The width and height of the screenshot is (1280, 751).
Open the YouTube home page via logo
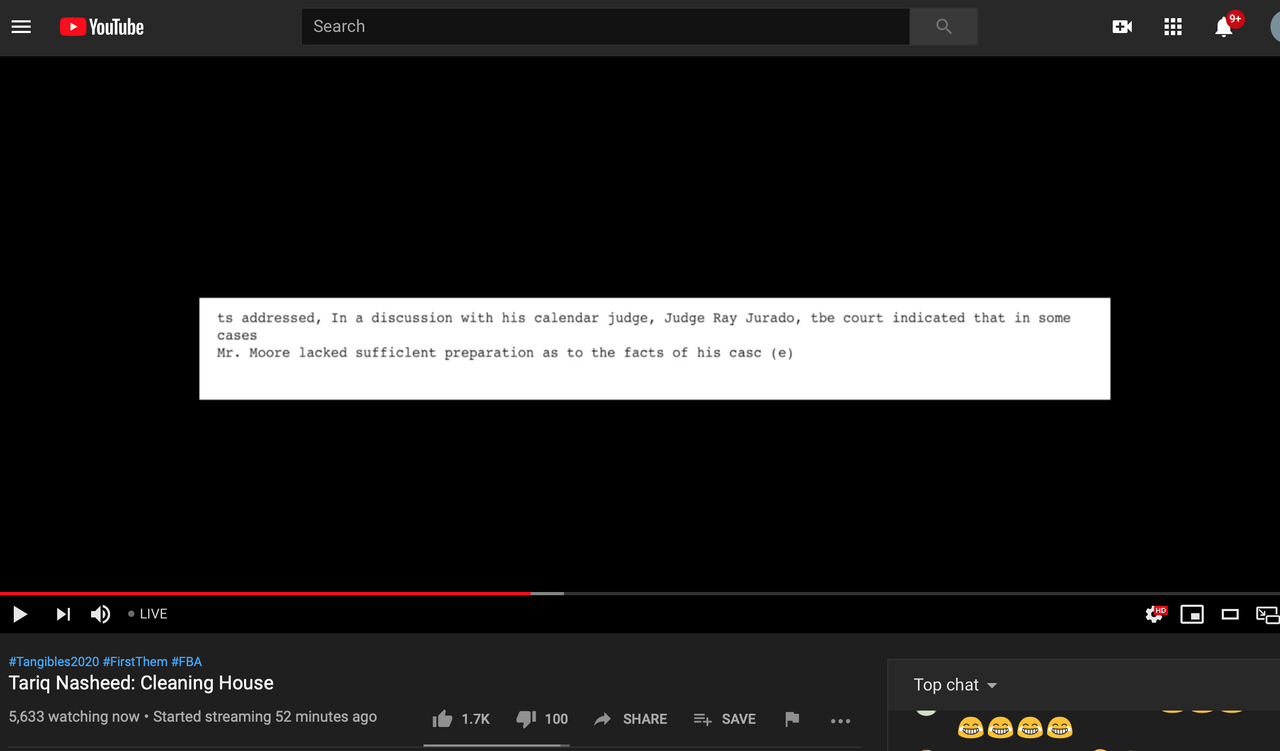(x=101, y=27)
